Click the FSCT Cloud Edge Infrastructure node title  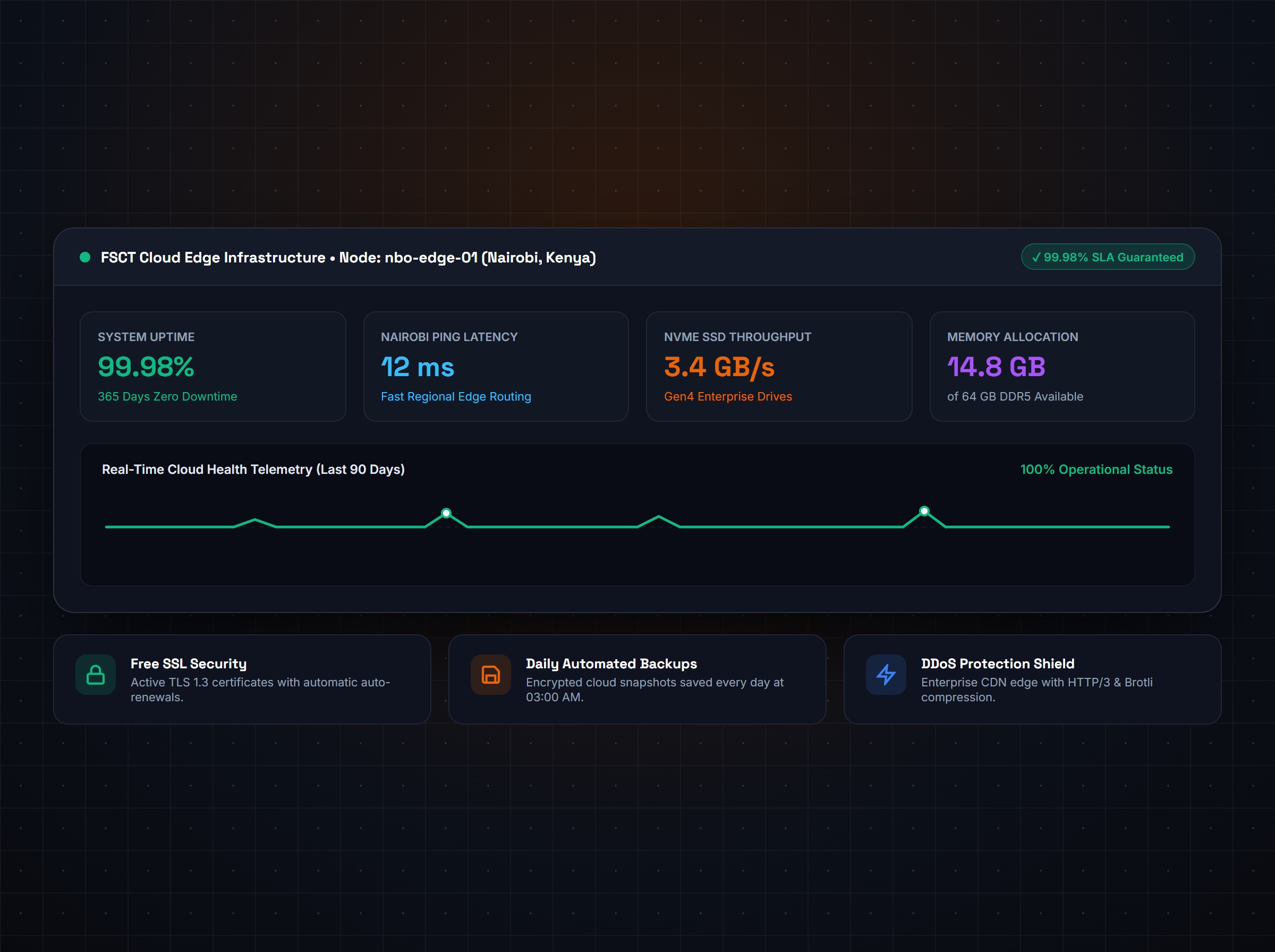pos(348,258)
